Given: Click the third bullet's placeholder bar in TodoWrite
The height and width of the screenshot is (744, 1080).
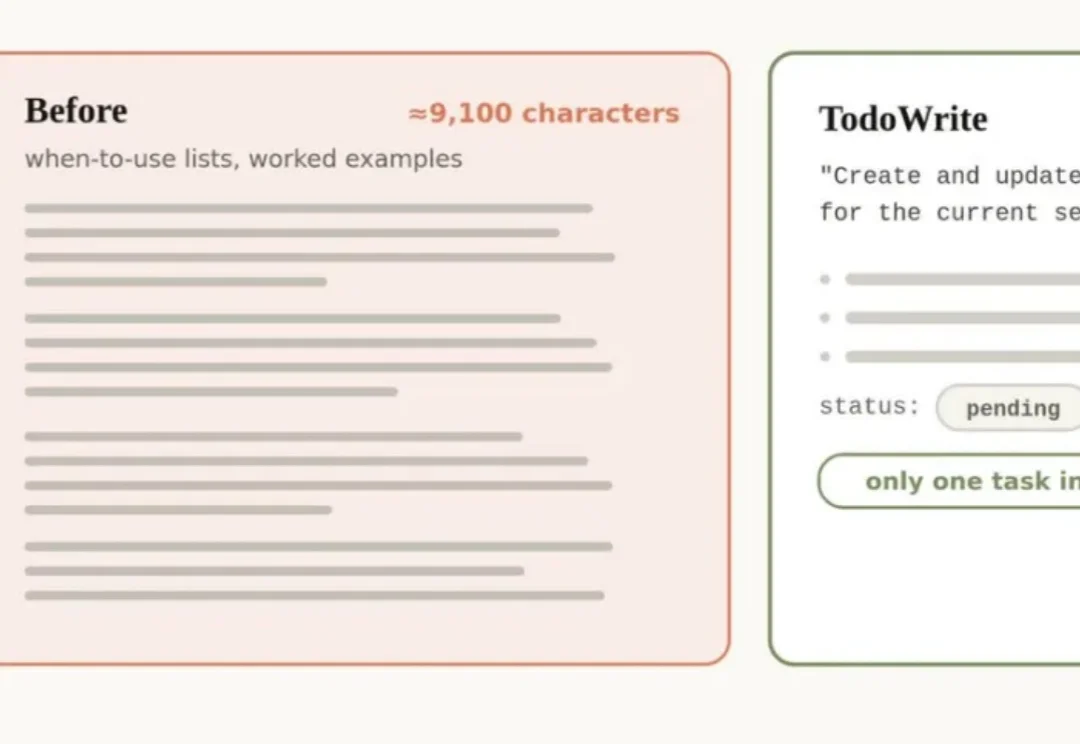Looking at the screenshot, I should 963,356.
